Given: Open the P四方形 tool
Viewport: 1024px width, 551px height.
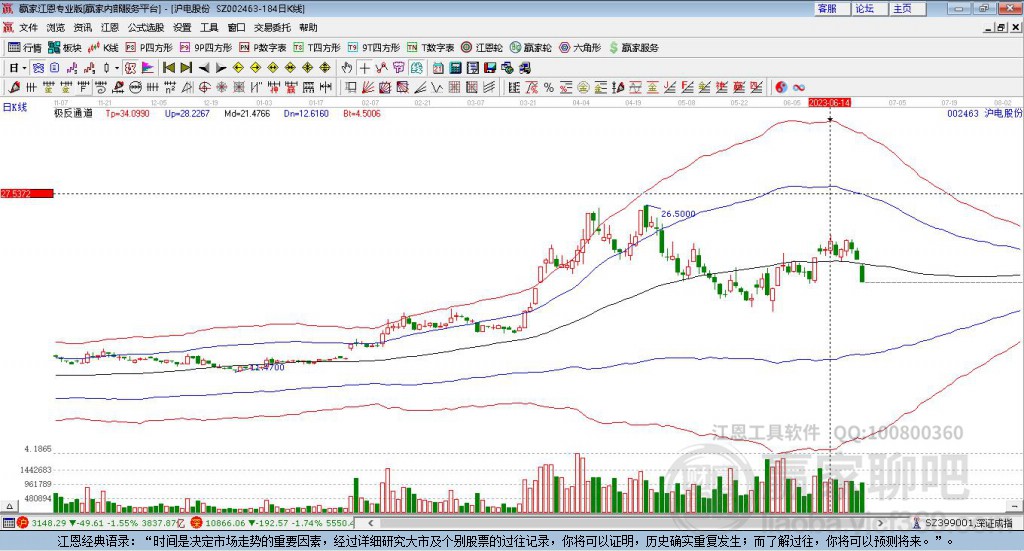Looking at the screenshot, I should tap(149, 48).
